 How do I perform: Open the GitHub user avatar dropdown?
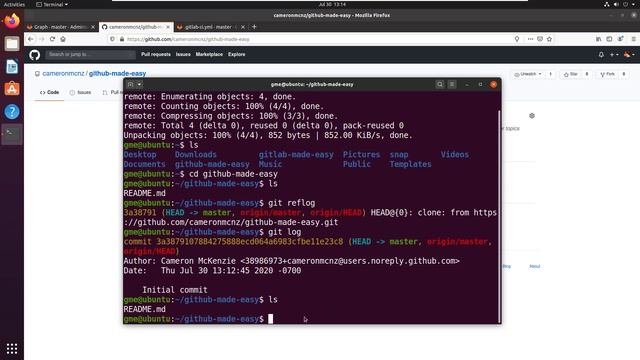click(x=629, y=55)
